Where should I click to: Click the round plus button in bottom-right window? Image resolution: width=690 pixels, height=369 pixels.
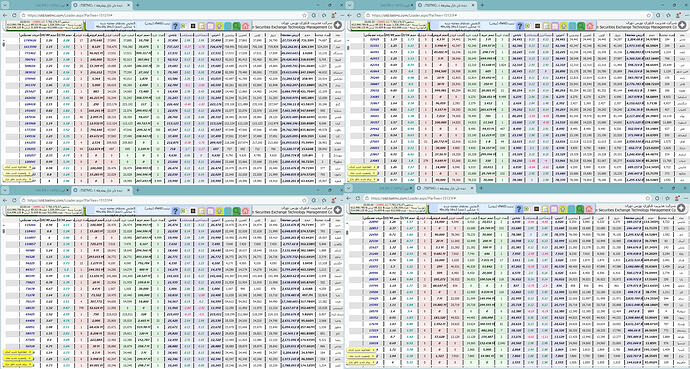[682, 208]
